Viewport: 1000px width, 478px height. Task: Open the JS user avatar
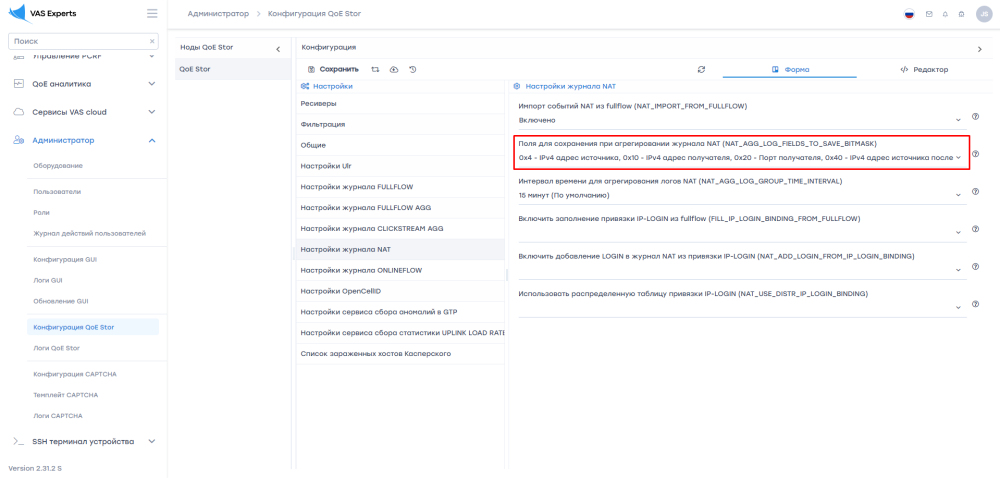(983, 14)
